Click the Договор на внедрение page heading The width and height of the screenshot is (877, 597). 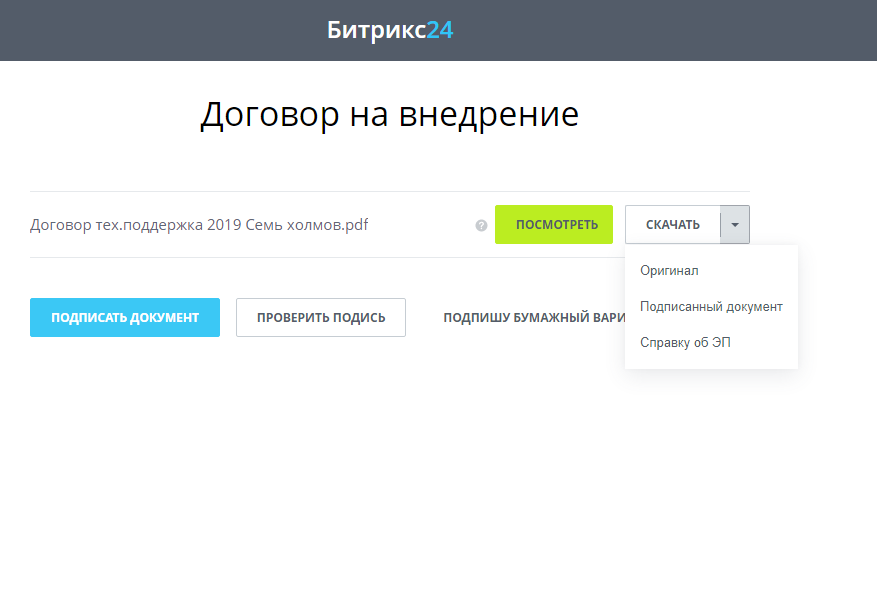(x=389, y=114)
